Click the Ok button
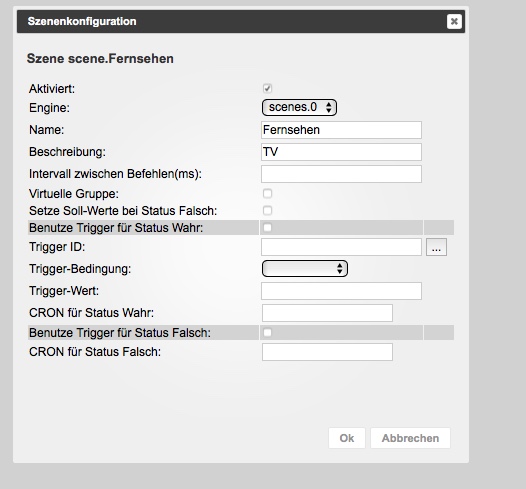Viewport: 526px width, 489px height. click(x=347, y=438)
